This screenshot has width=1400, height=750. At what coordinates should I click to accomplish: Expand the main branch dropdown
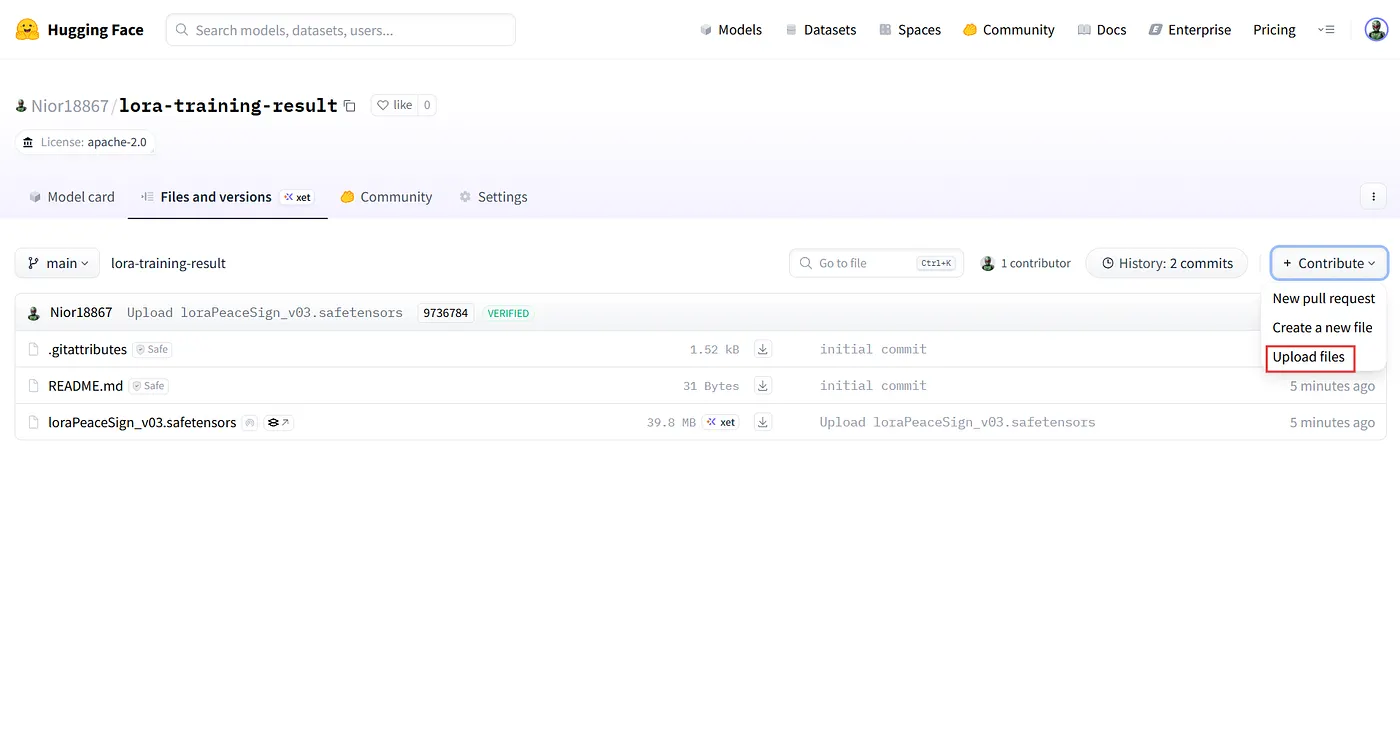(x=57, y=263)
